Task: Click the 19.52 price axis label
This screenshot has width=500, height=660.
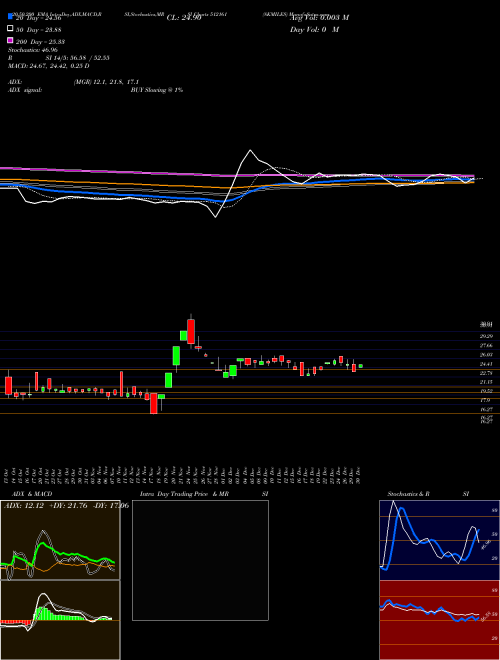Action: (486, 391)
